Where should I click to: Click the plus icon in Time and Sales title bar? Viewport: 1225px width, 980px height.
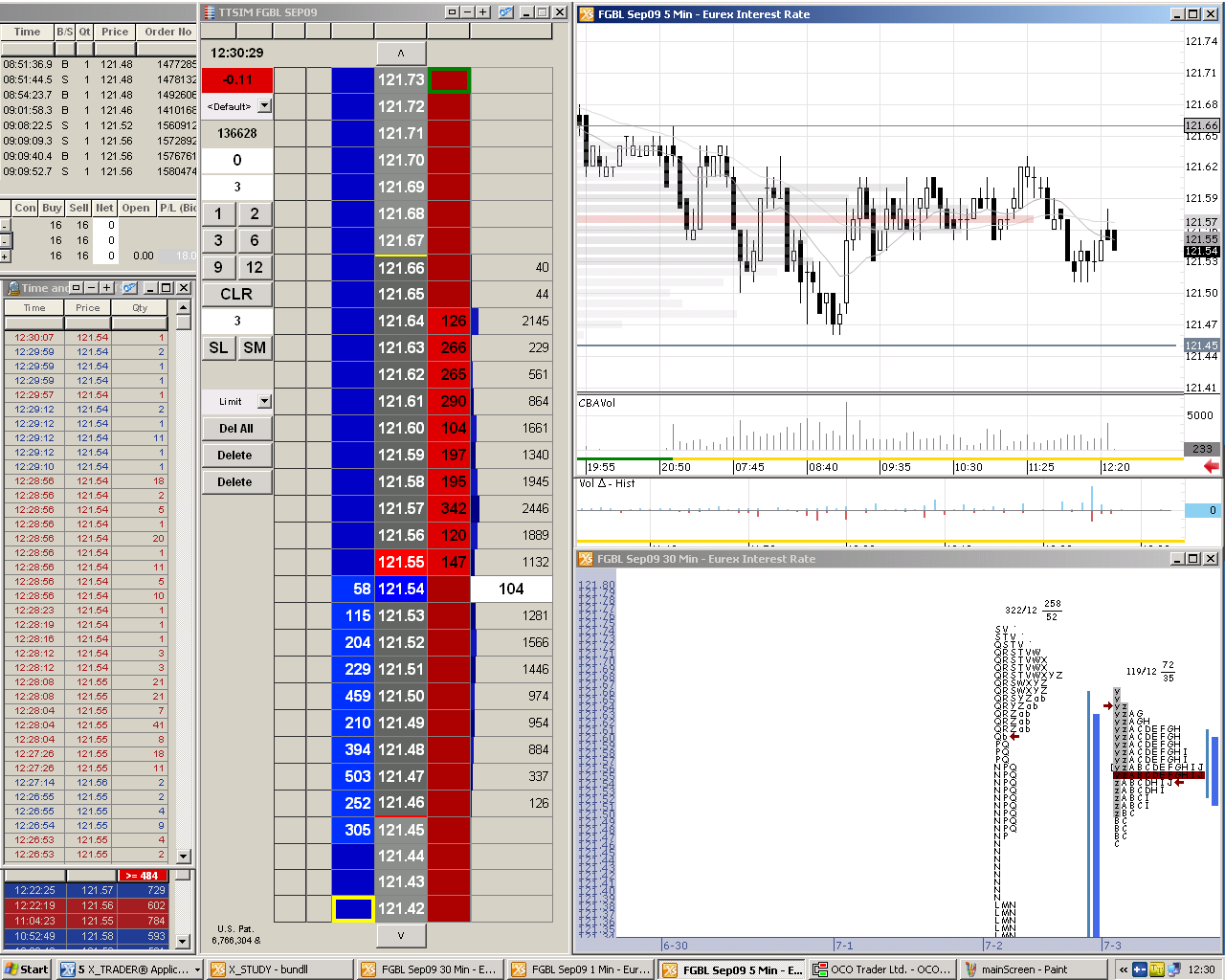106,287
